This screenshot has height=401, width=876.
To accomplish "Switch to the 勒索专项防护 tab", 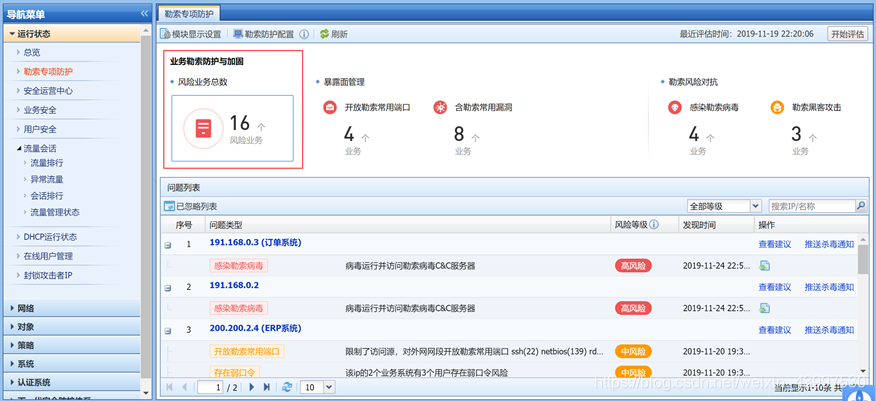I will (x=190, y=14).
